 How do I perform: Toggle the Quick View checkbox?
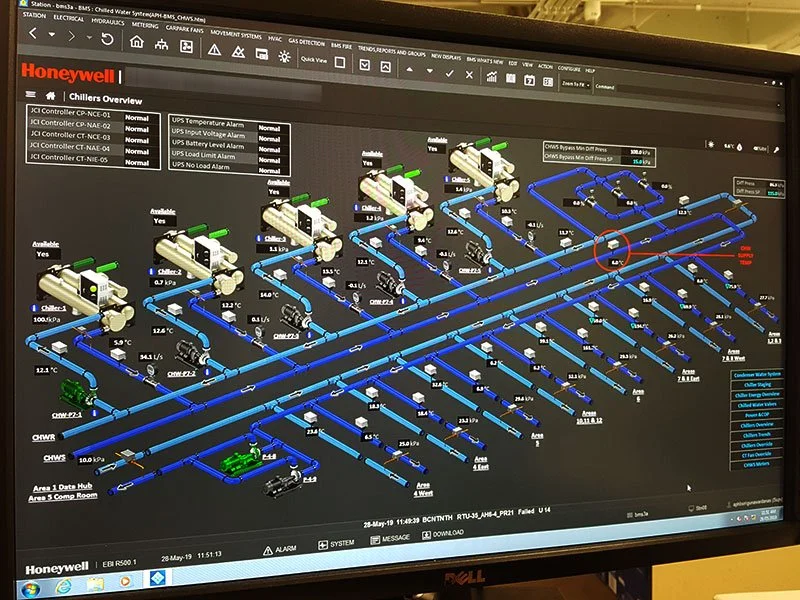(340, 62)
